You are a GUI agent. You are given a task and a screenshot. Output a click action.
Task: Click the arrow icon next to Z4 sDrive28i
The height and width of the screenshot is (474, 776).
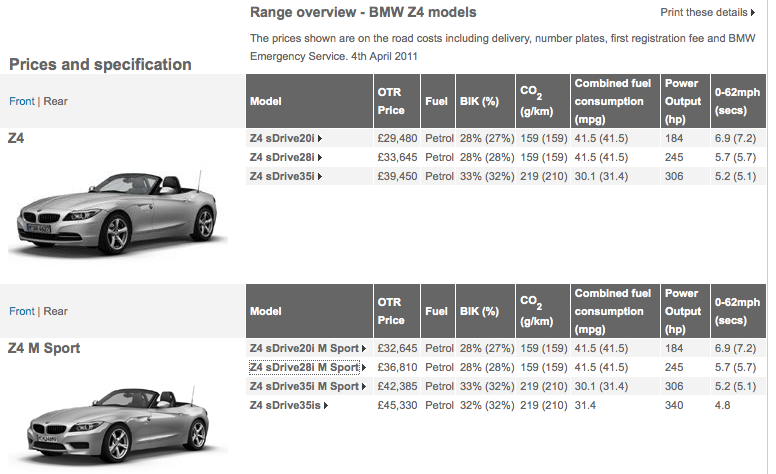[x=320, y=158]
